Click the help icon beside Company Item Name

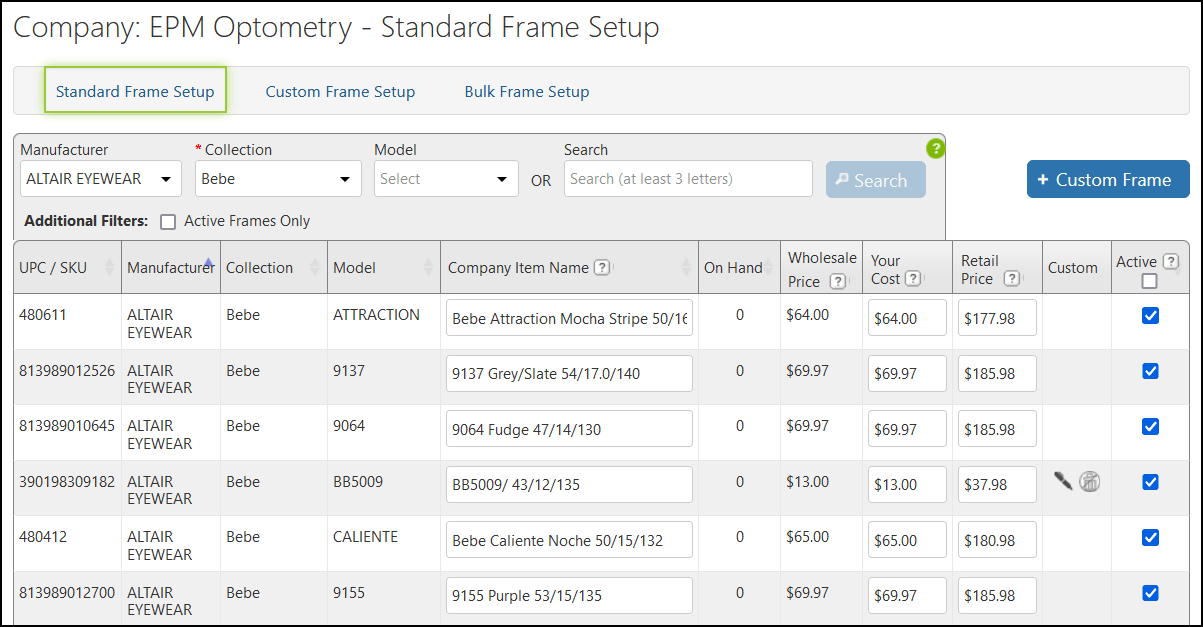601,267
